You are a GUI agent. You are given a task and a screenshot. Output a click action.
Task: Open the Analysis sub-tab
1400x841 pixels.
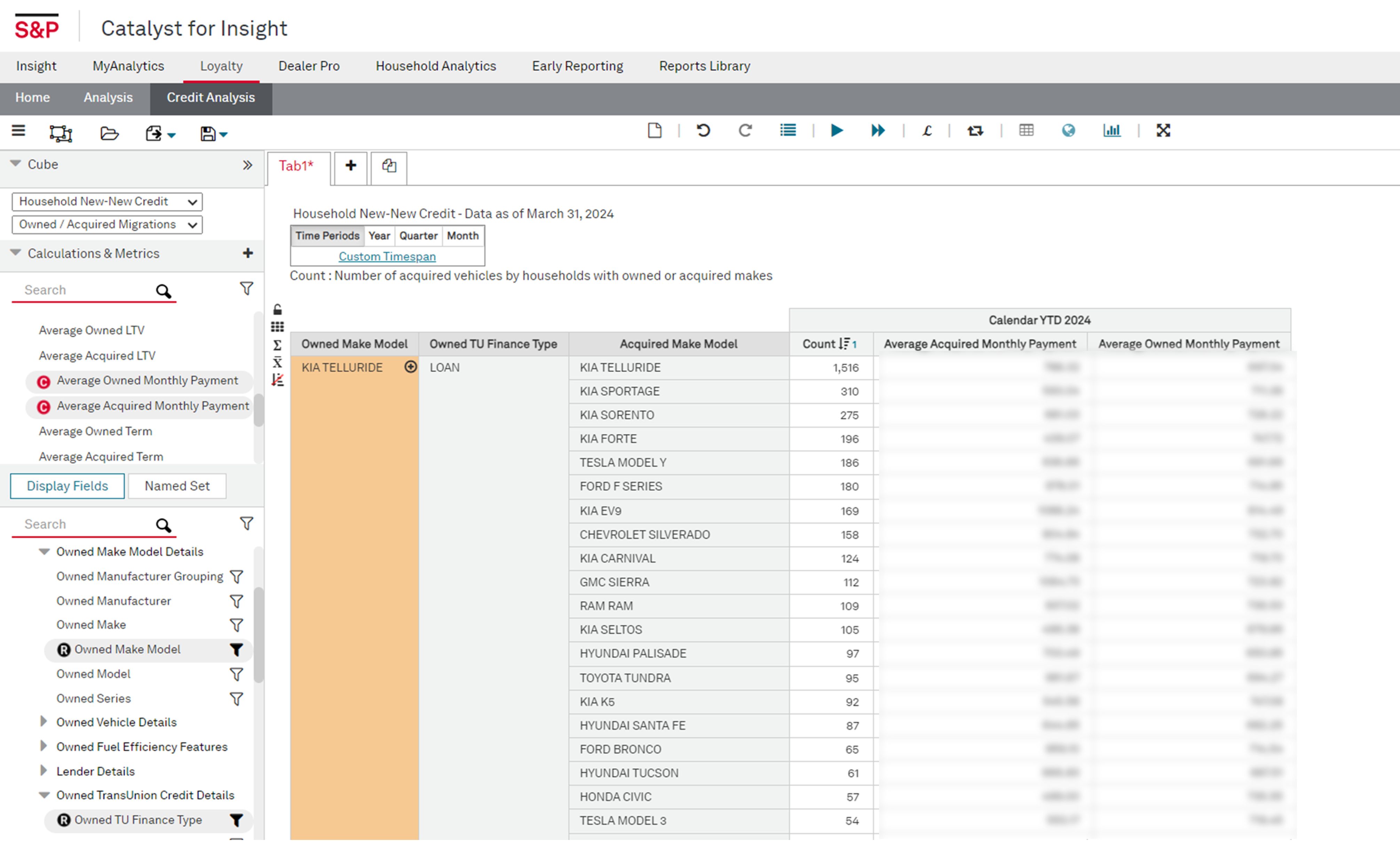108,97
